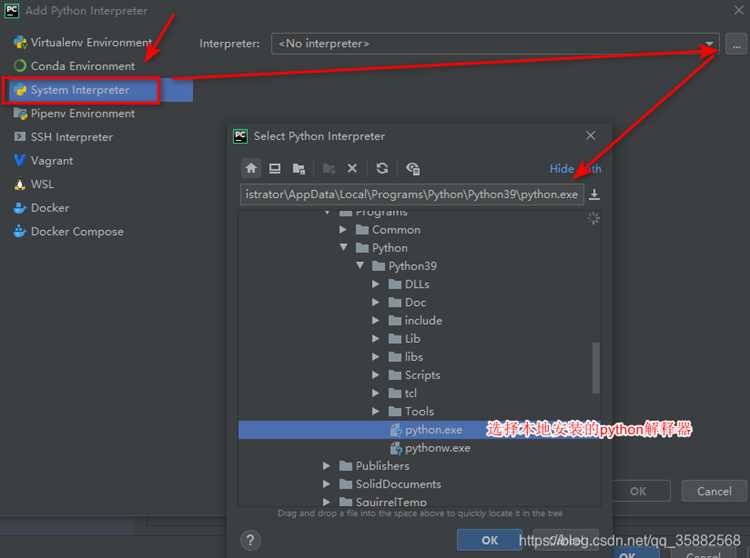Expand the Scripts folder
The image size is (750, 558).
tap(375, 375)
